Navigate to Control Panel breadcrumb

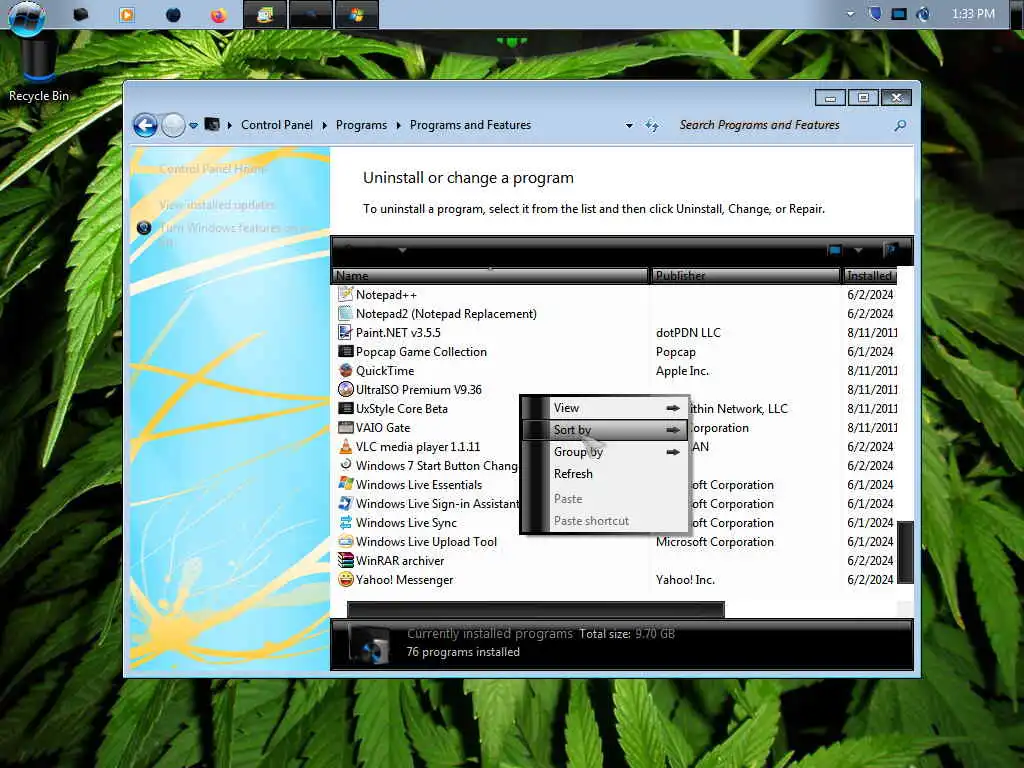[x=277, y=125]
